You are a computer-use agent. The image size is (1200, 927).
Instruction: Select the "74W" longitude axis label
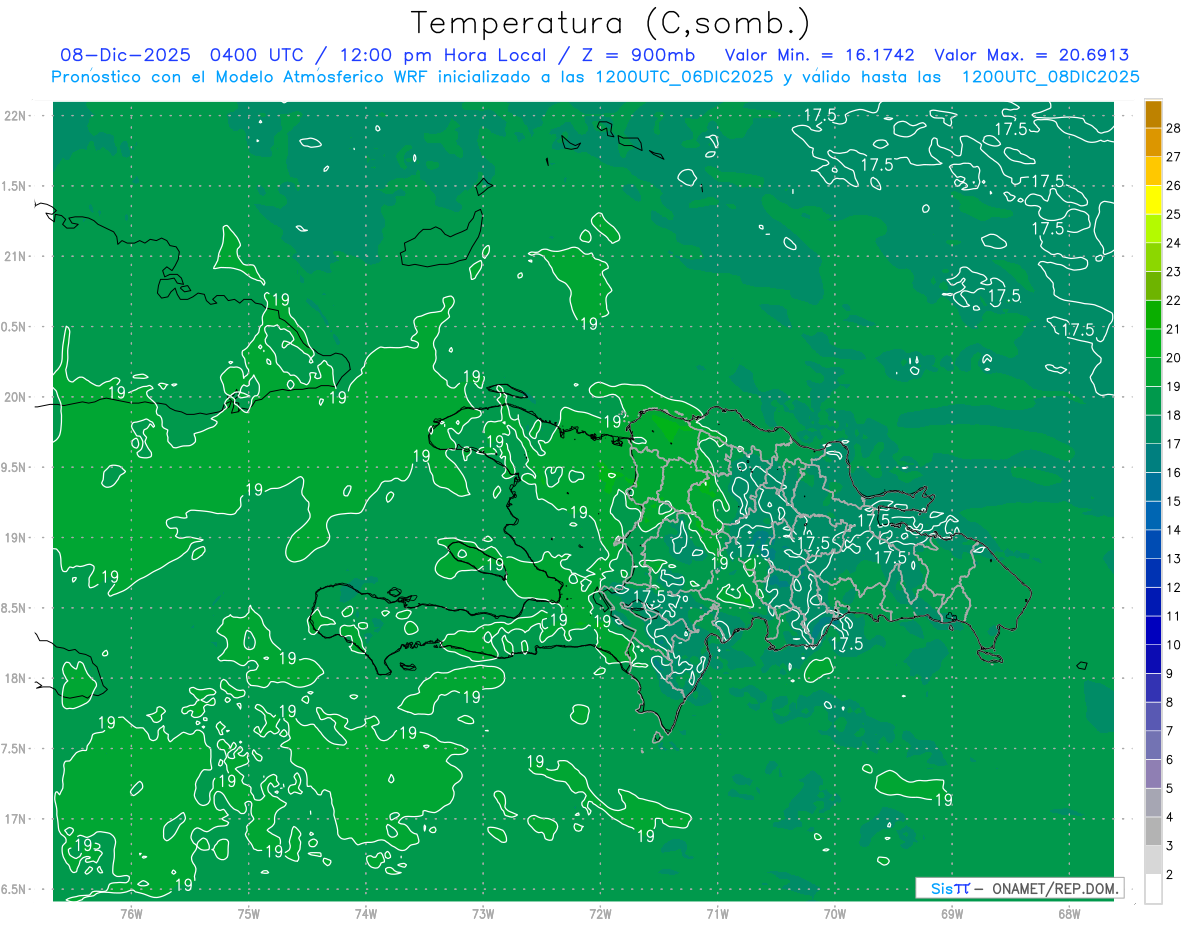366,914
